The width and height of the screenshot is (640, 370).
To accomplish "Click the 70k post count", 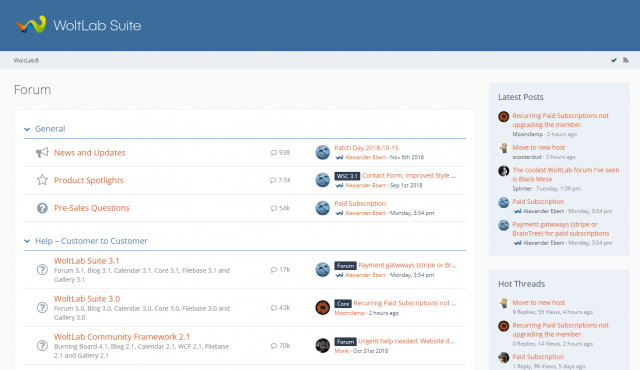I will click(x=280, y=346).
